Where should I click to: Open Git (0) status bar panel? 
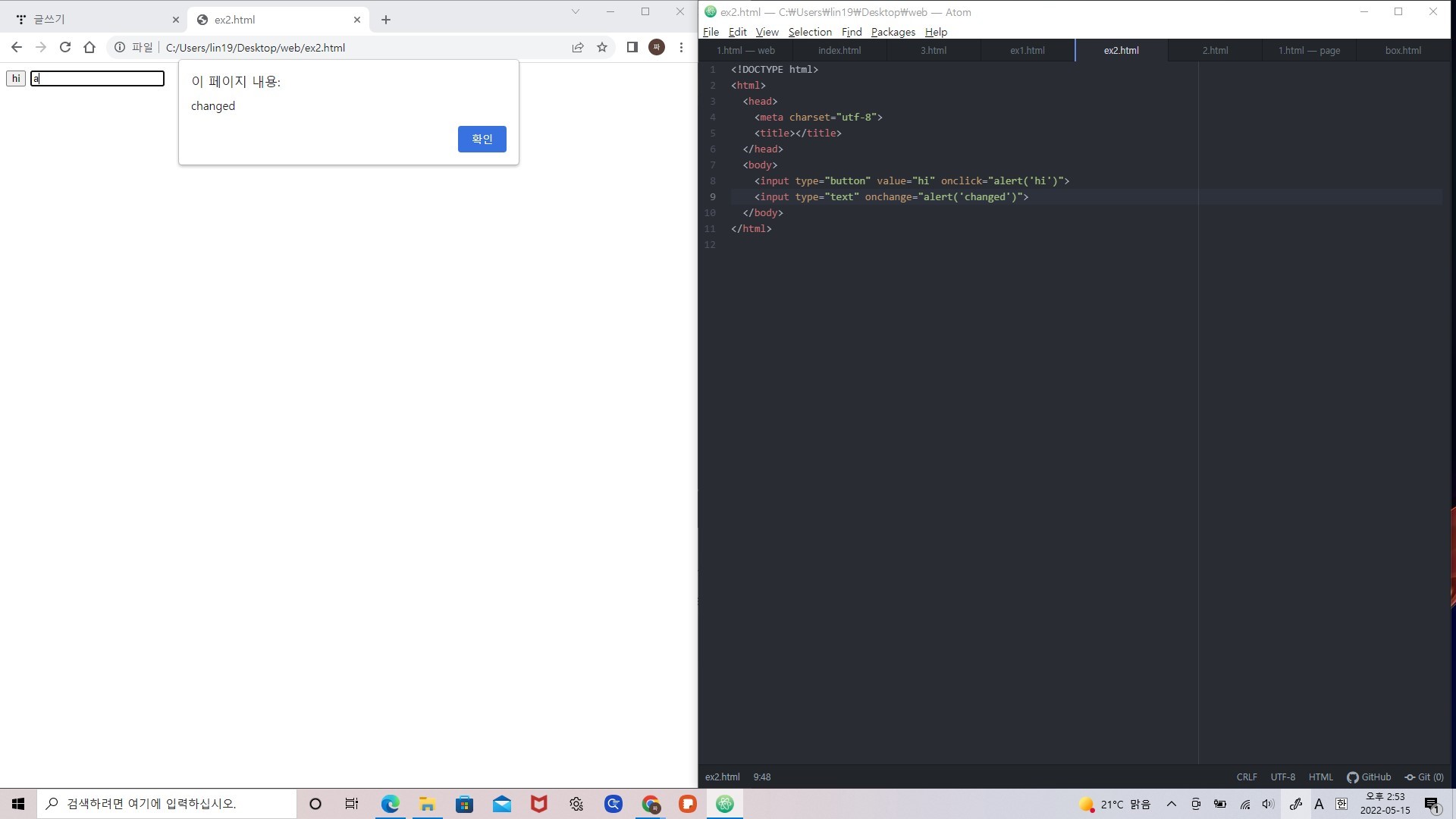click(x=1424, y=777)
